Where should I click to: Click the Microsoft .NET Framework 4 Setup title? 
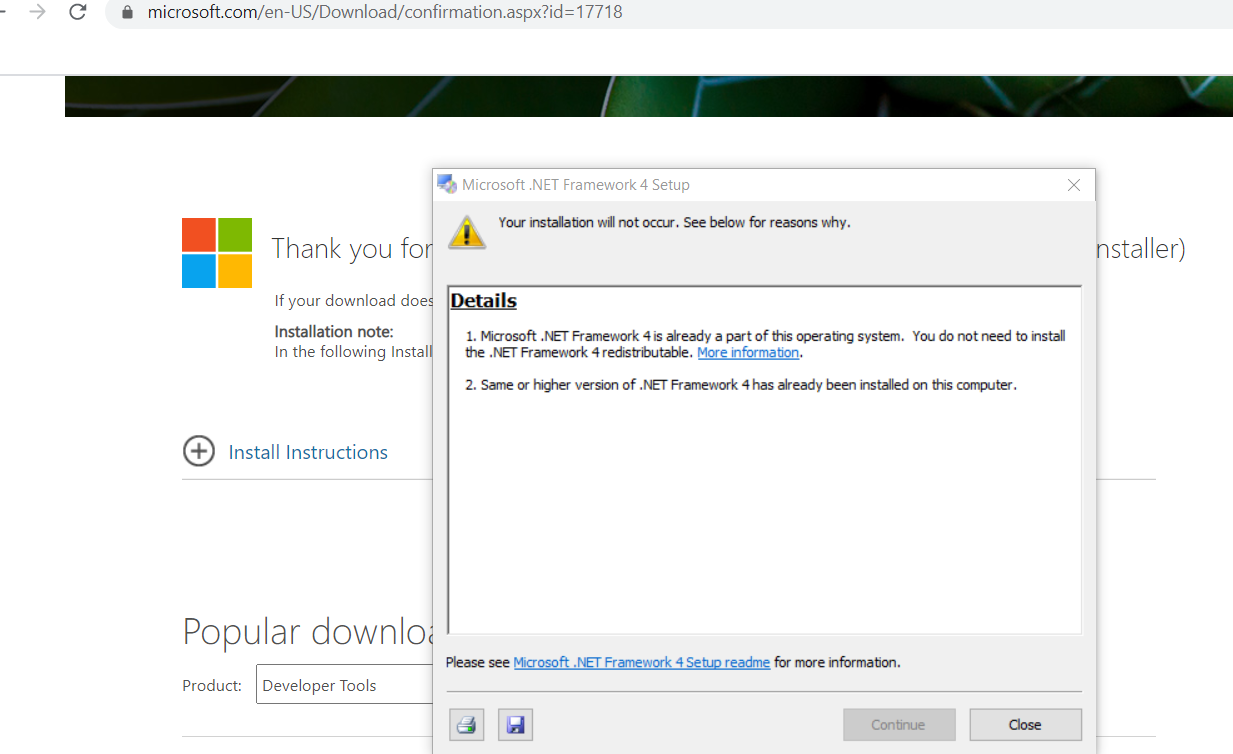point(576,185)
